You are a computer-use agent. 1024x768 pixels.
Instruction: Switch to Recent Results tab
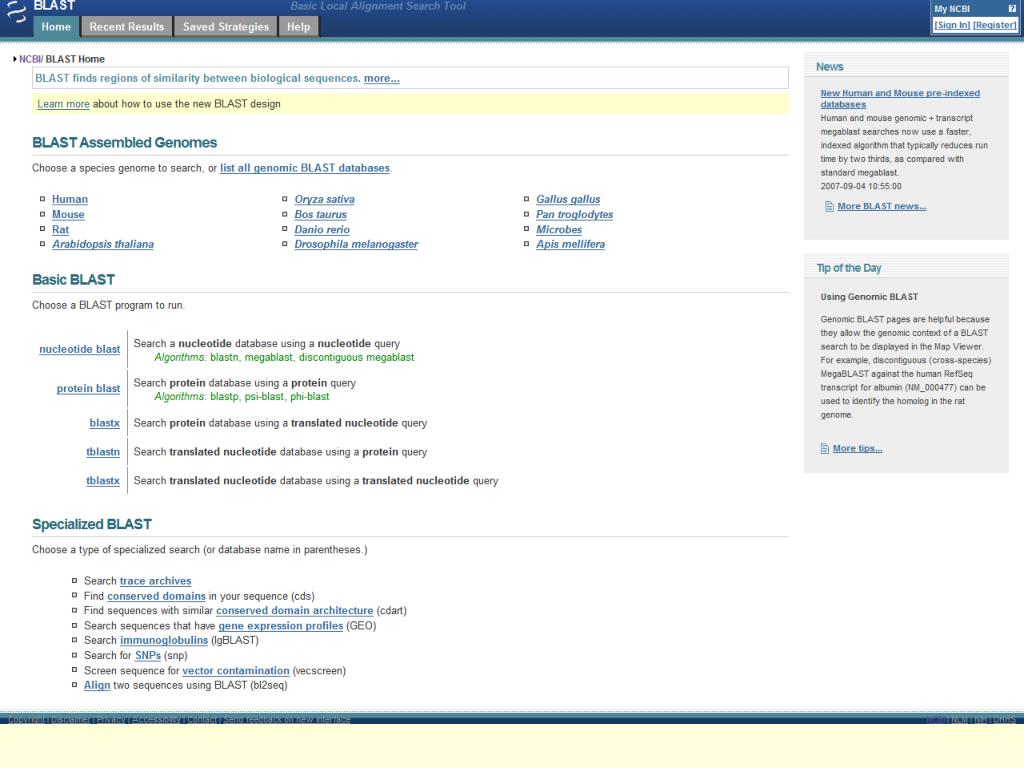(x=127, y=27)
